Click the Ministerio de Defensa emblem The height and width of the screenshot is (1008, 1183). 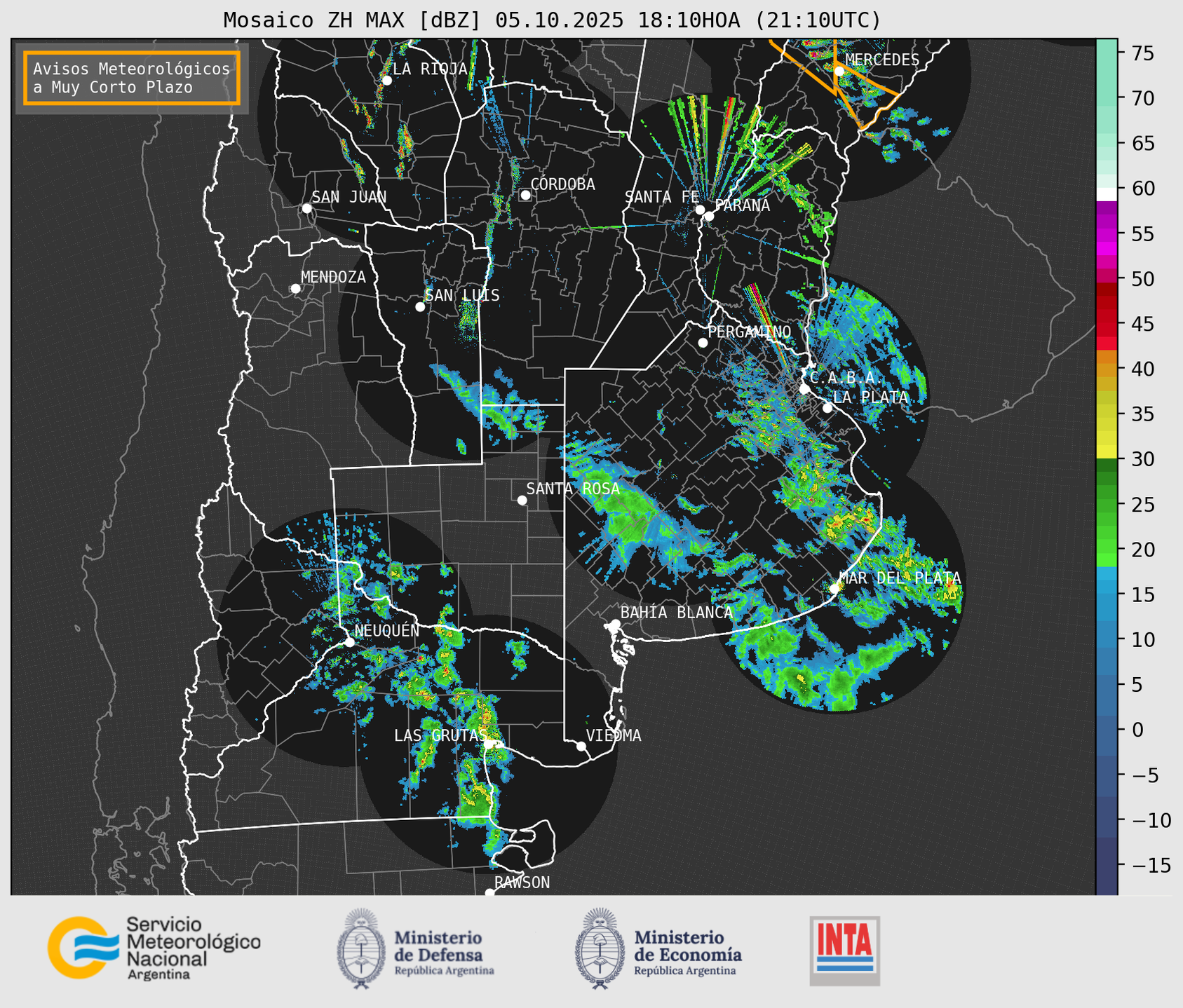coord(361,948)
